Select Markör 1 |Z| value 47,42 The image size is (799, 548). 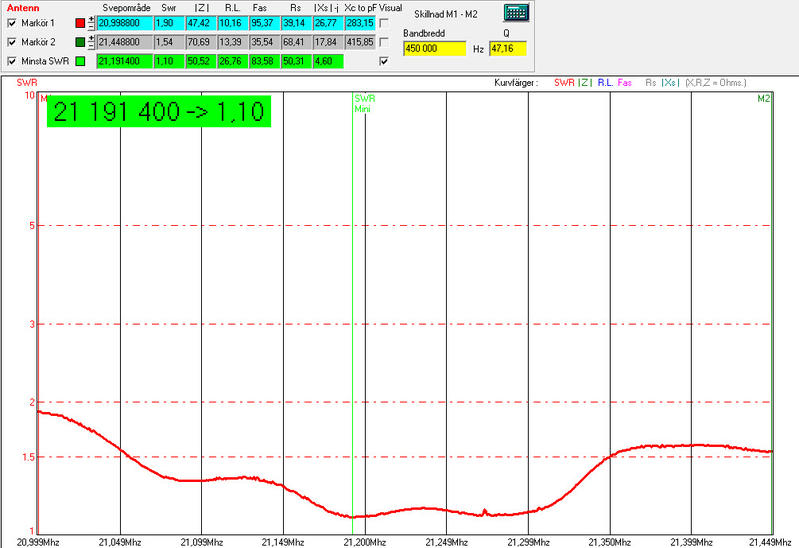coord(201,23)
